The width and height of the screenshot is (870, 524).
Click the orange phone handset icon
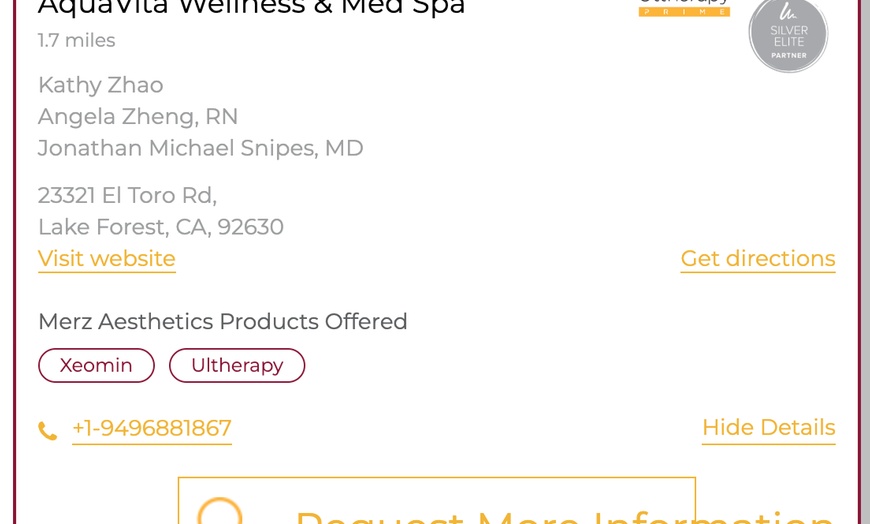[x=48, y=431]
